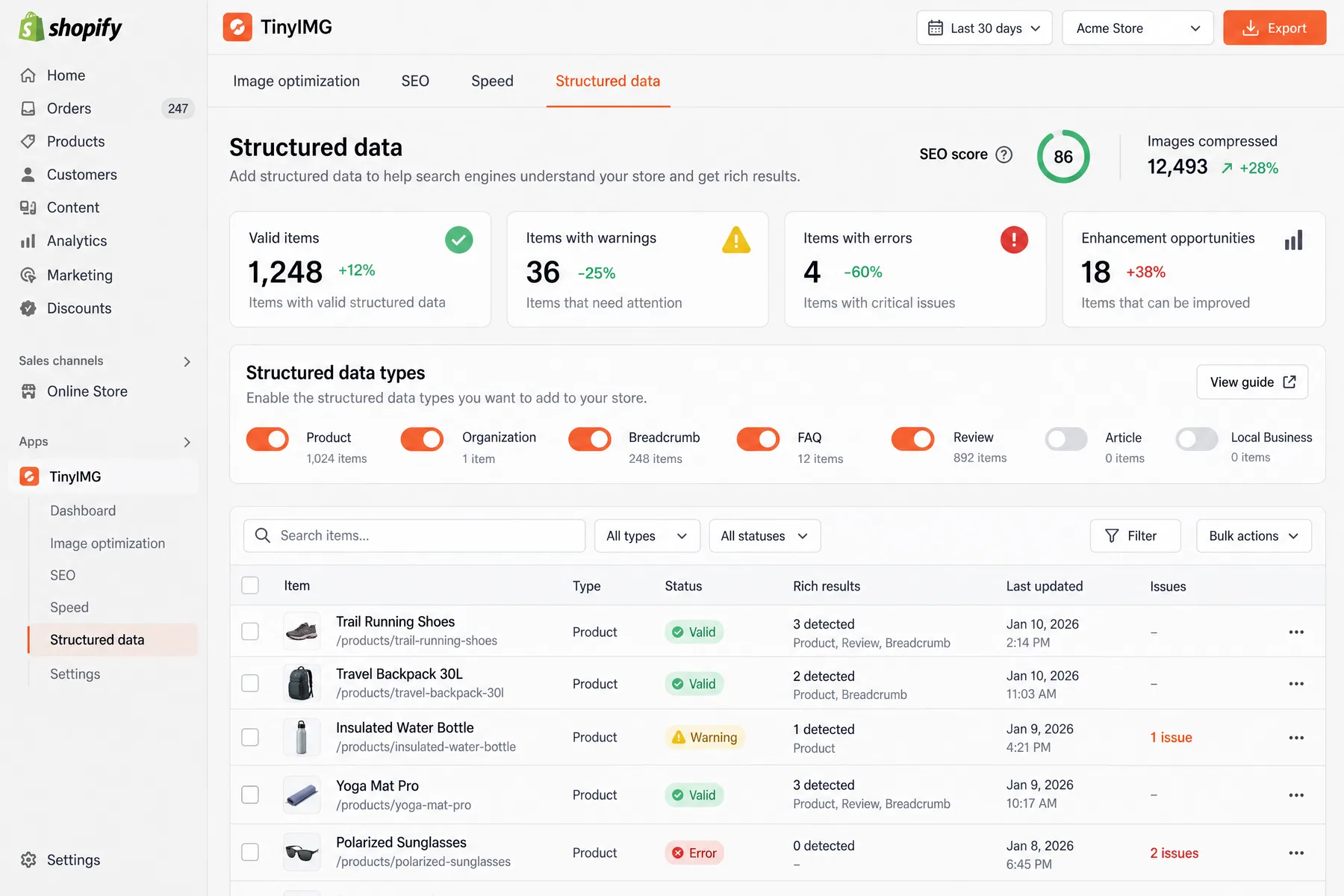
Task: Click the SEO score help question icon
Action: (1004, 155)
